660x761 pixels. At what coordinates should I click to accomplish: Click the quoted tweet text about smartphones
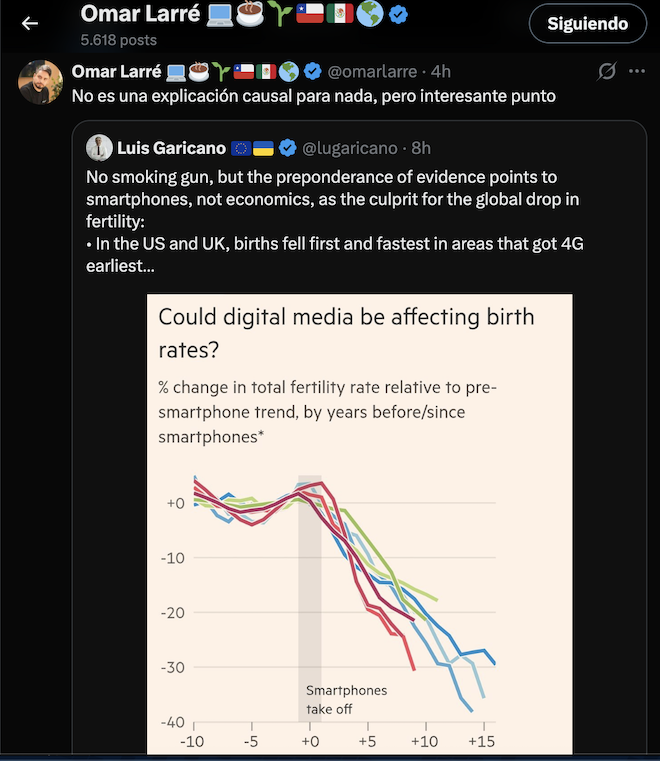[334, 221]
